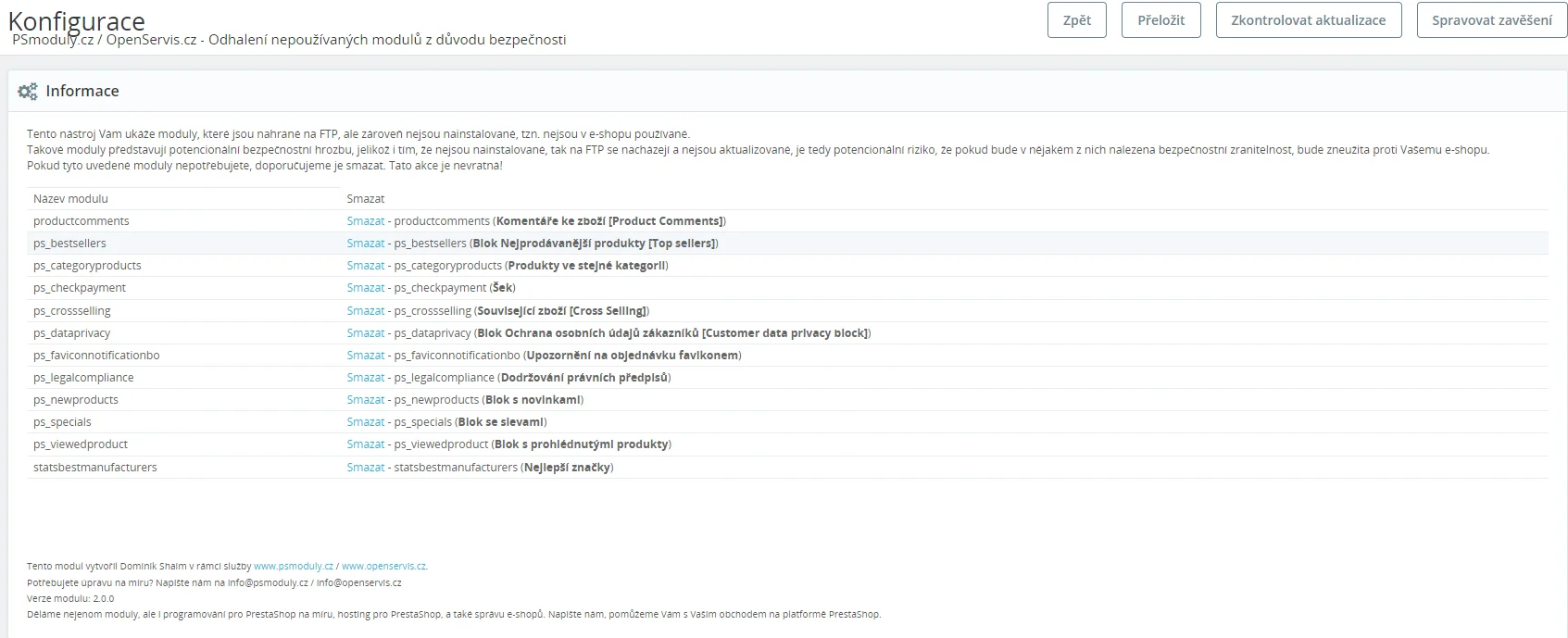Remove ps_faviconnotificationbo via Smazat link
1568x638 pixels.
click(x=365, y=356)
